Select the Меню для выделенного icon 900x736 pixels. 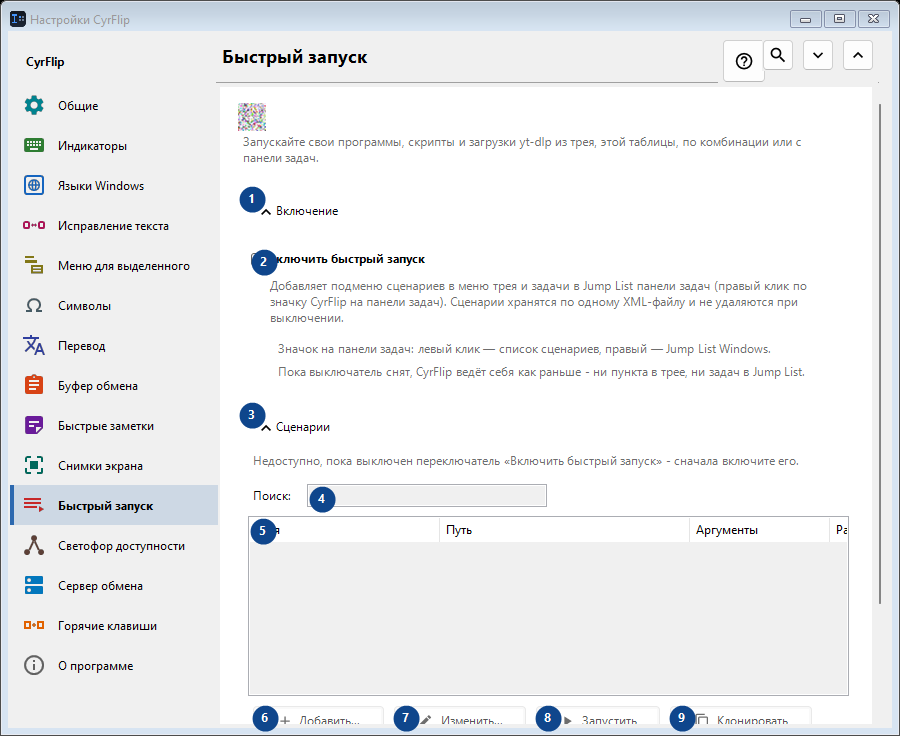[x=34, y=265]
